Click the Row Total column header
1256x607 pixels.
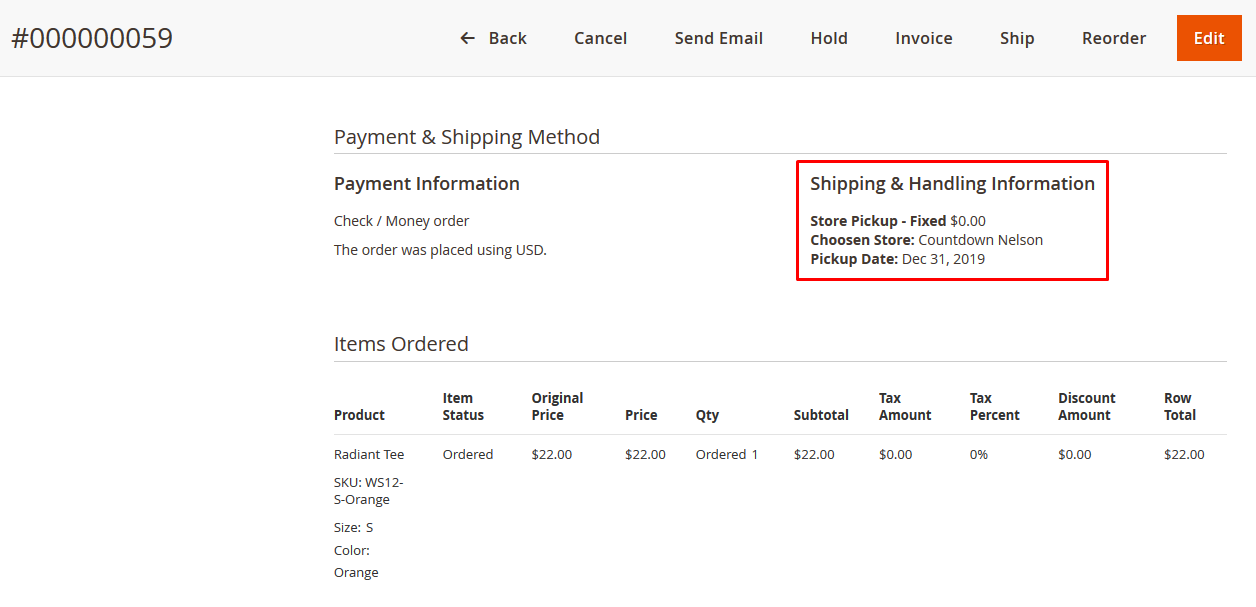(x=1179, y=406)
